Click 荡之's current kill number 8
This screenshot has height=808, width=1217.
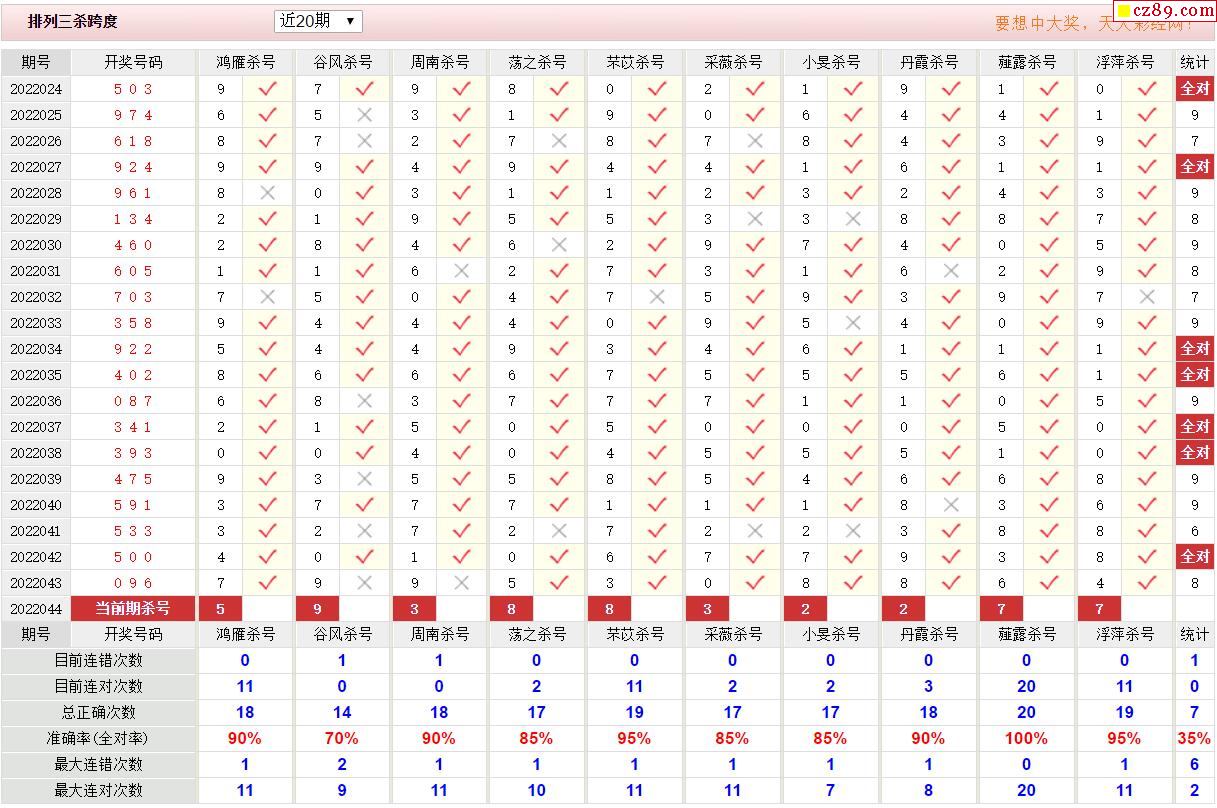(x=511, y=608)
